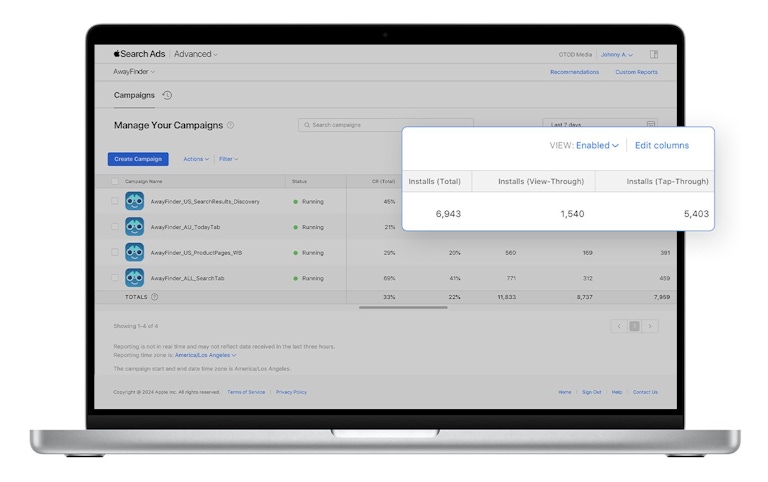This screenshot has width=768, height=482.
Task: Open the VIEW Enabled dropdown
Action: click(597, 145)
